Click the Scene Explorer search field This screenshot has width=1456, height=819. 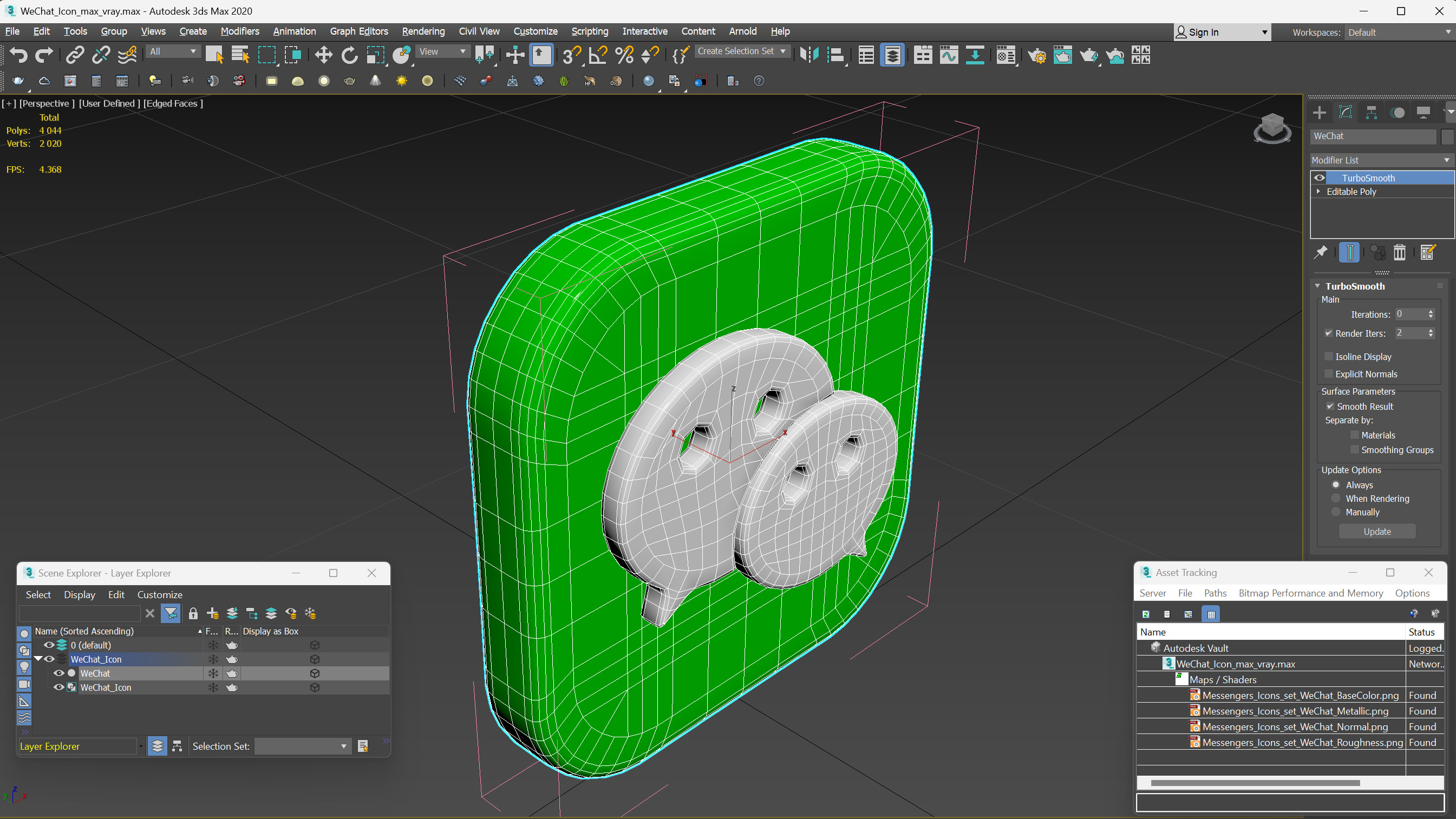pyautogui.click(x=80, y=614)
